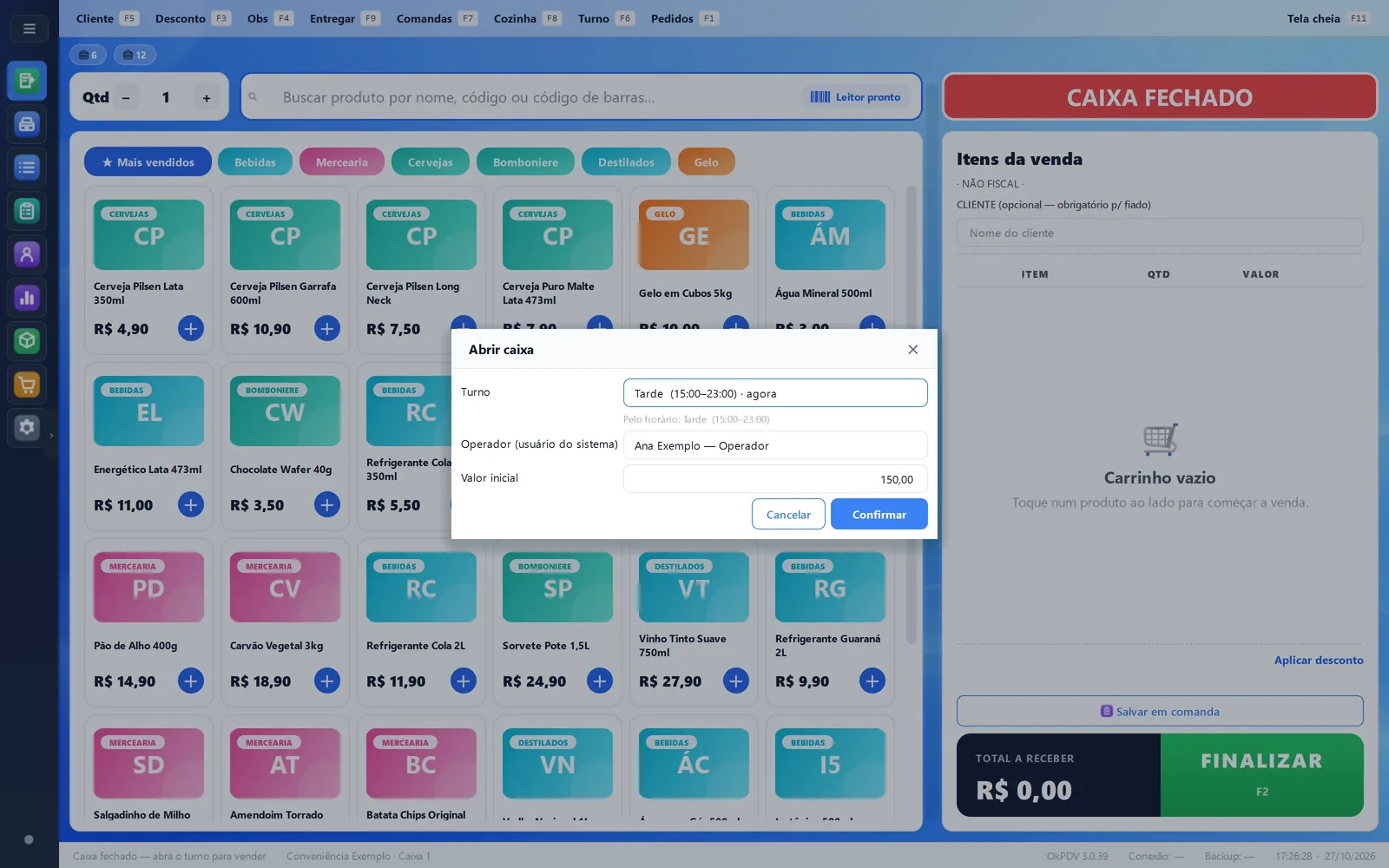
Task: Expand the sidebar with the small chevron
Action: pyautogui.click(x=51, y=436)
